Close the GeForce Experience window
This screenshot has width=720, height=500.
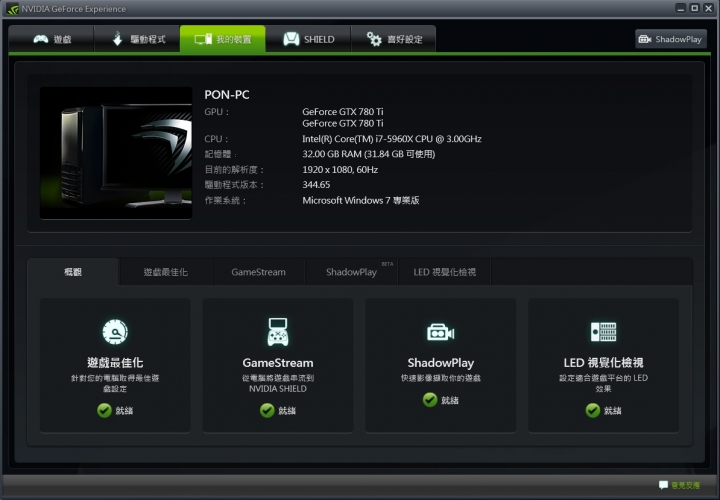point(709,8)
